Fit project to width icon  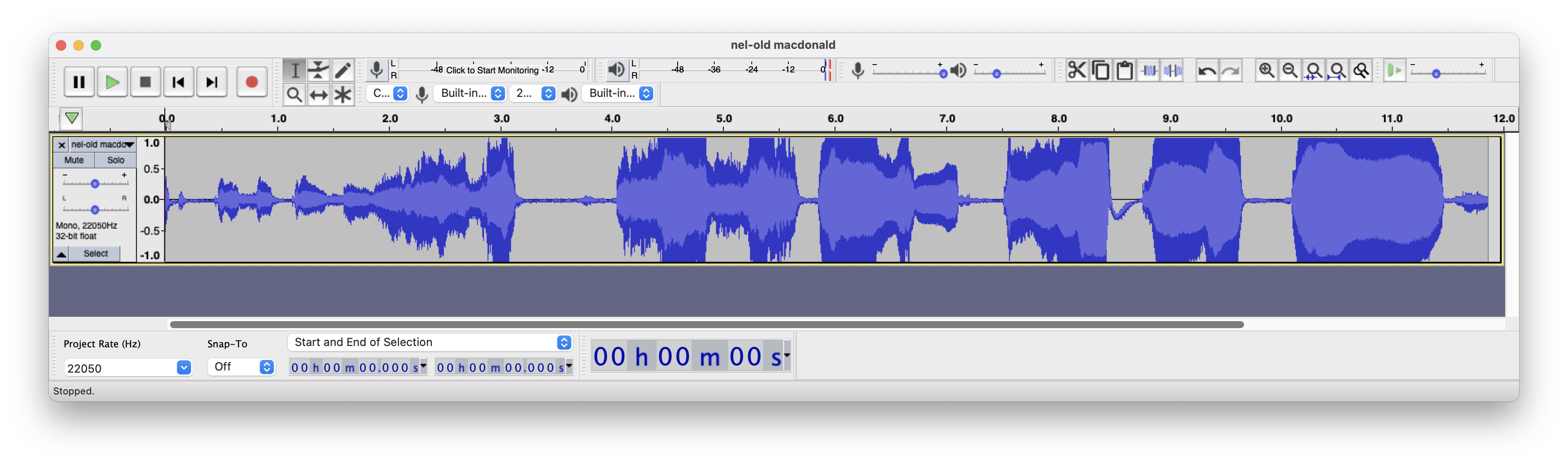coord(1337,71)
